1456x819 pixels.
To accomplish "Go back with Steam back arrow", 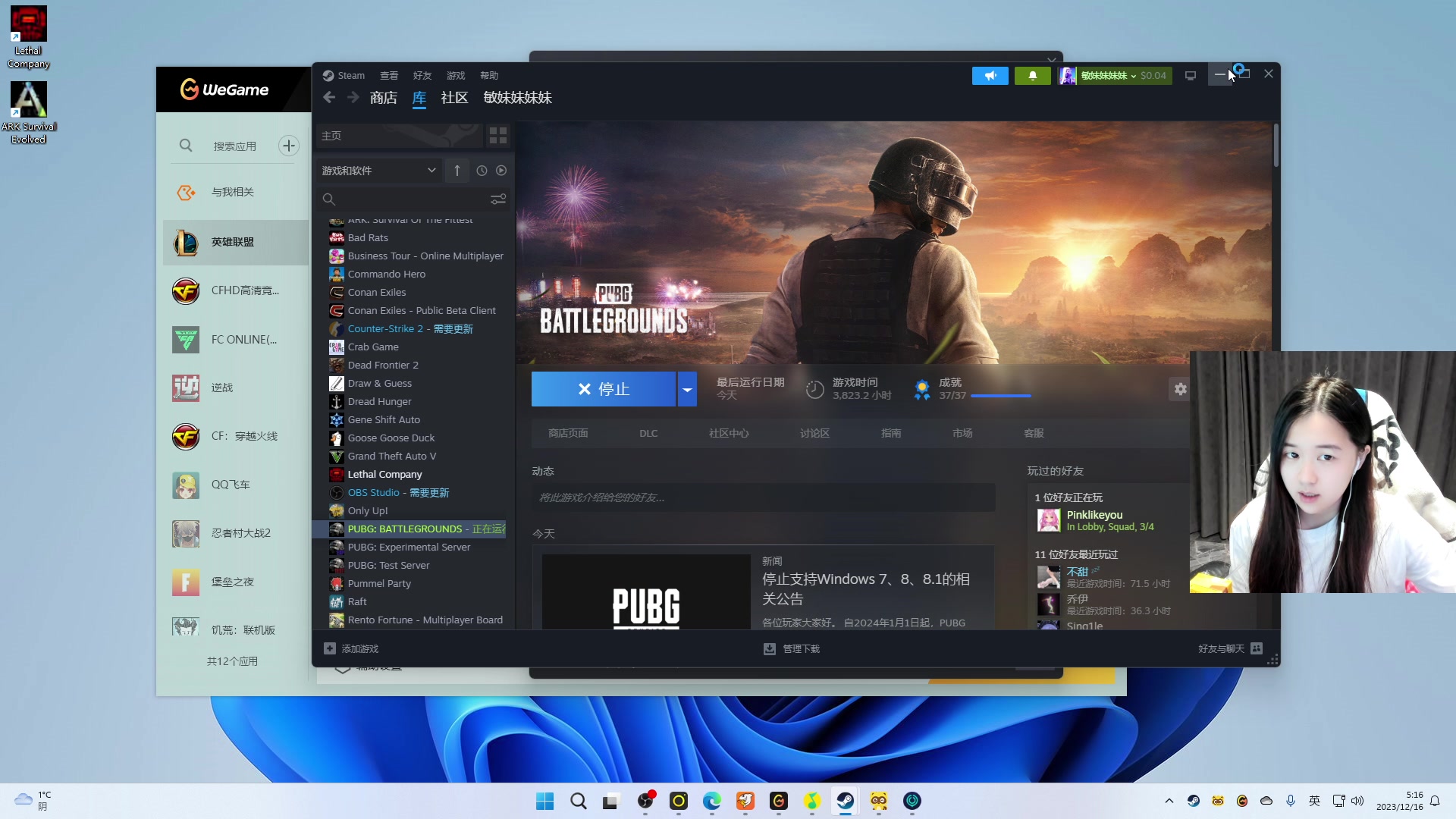I will (x=329, y=97).
